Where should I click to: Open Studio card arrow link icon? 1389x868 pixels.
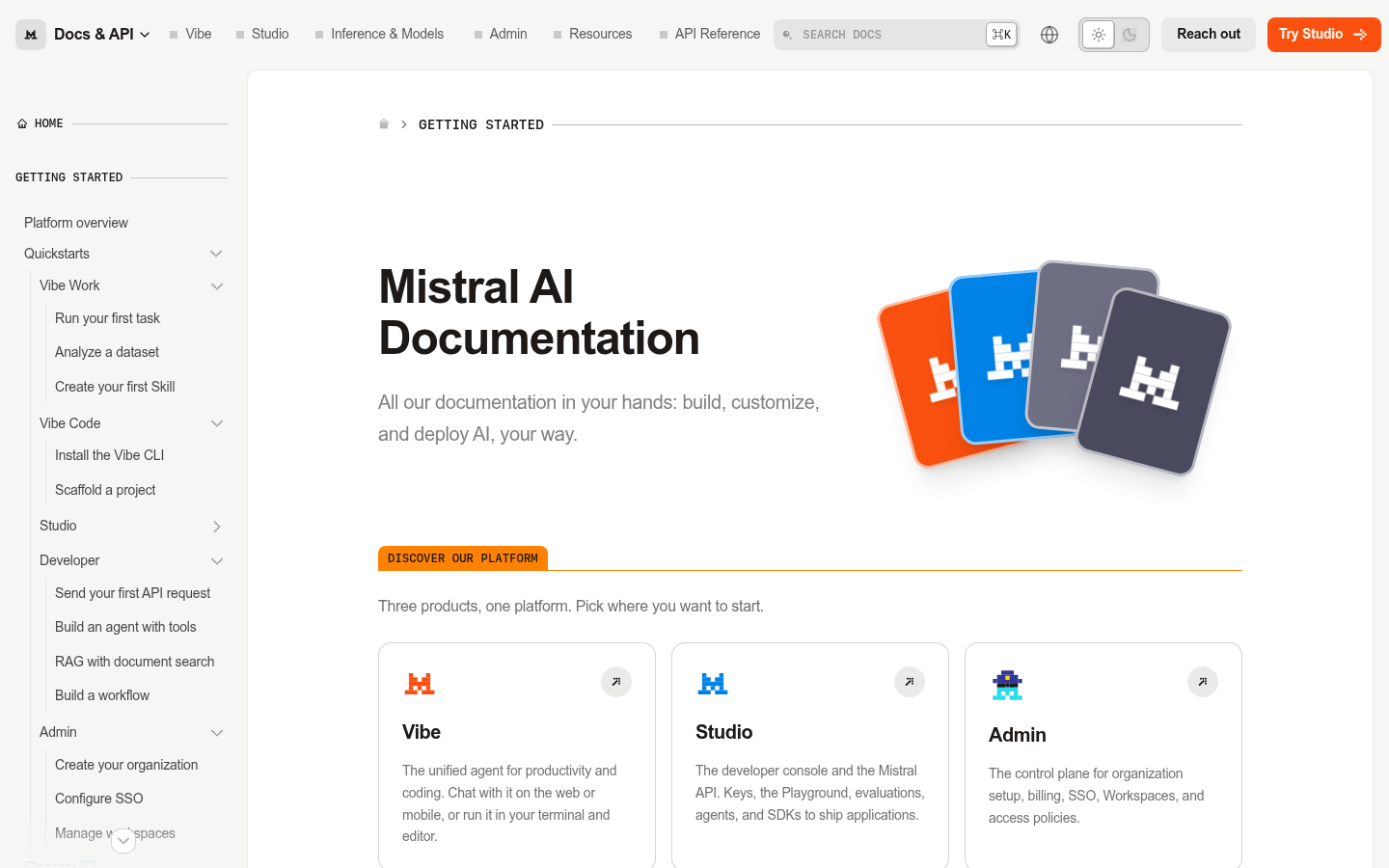pyautogui.click(x=910, y=682)
